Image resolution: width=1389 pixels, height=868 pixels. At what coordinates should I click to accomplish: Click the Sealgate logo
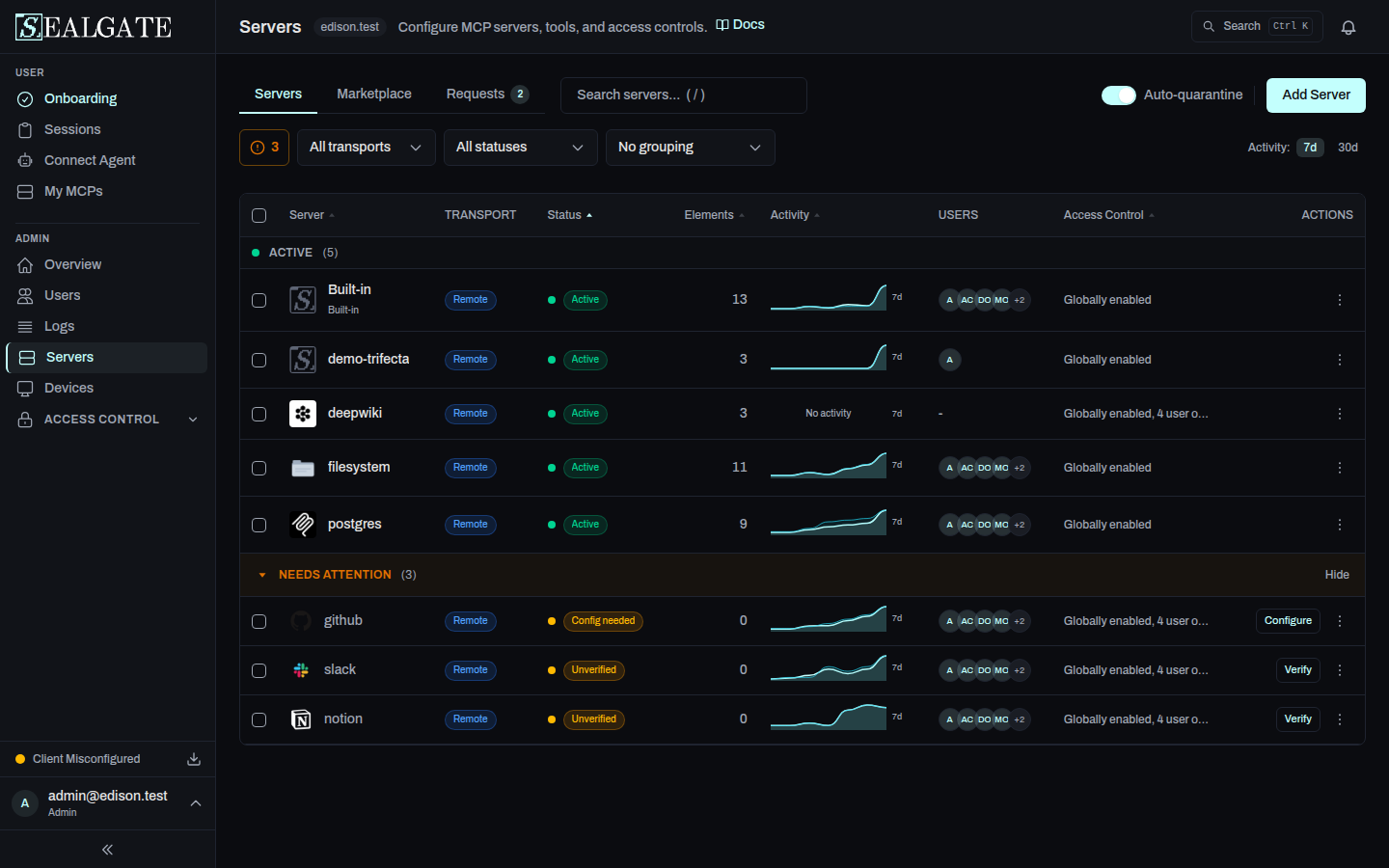(x=94, y=27)
